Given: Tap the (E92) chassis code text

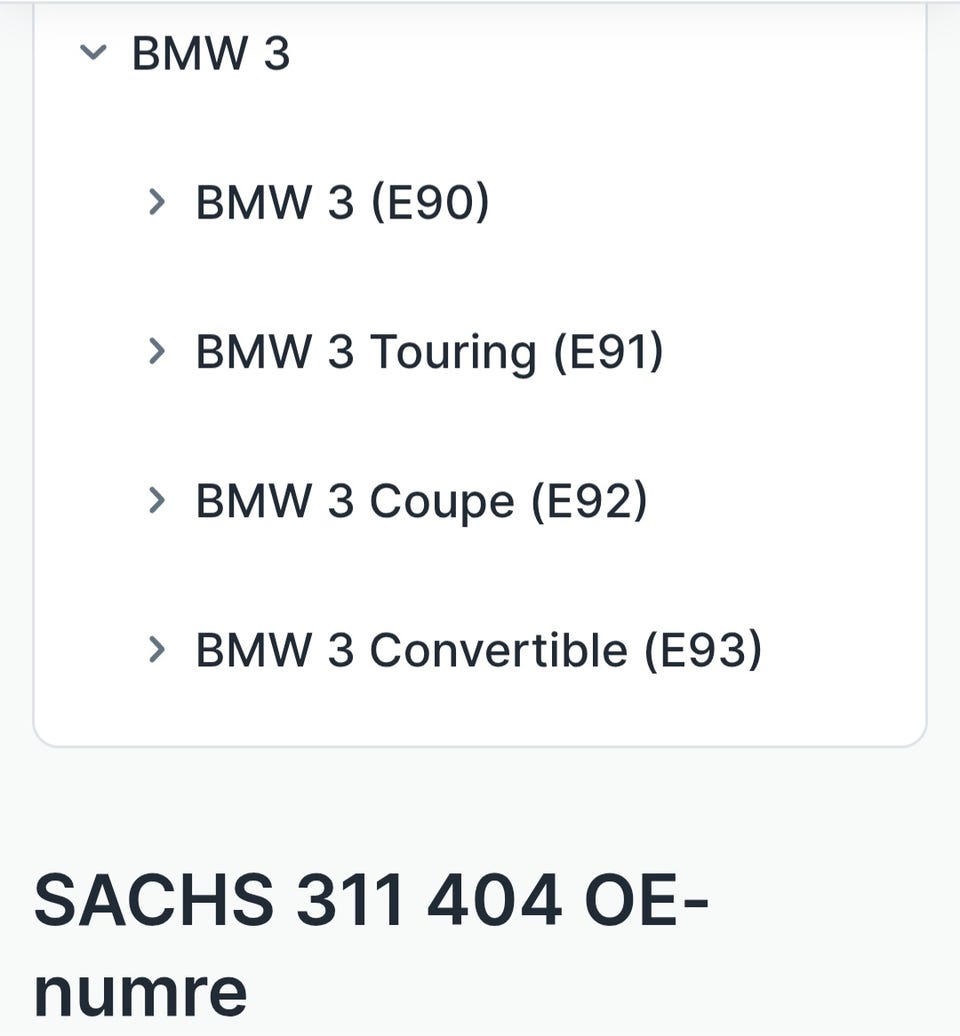Looking at the screenshot, I should pos(589,501).
